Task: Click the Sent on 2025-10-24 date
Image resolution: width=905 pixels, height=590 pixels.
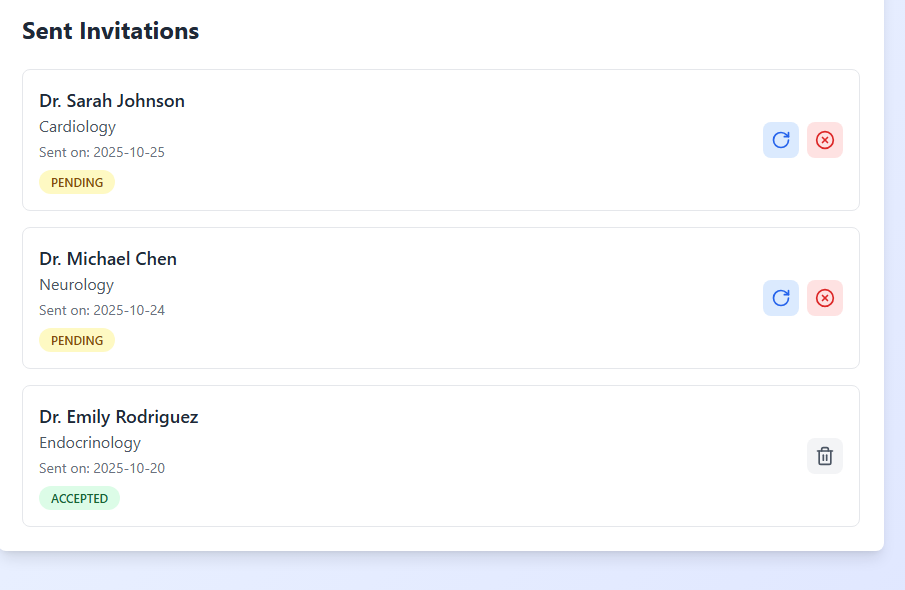Action: 102,310
